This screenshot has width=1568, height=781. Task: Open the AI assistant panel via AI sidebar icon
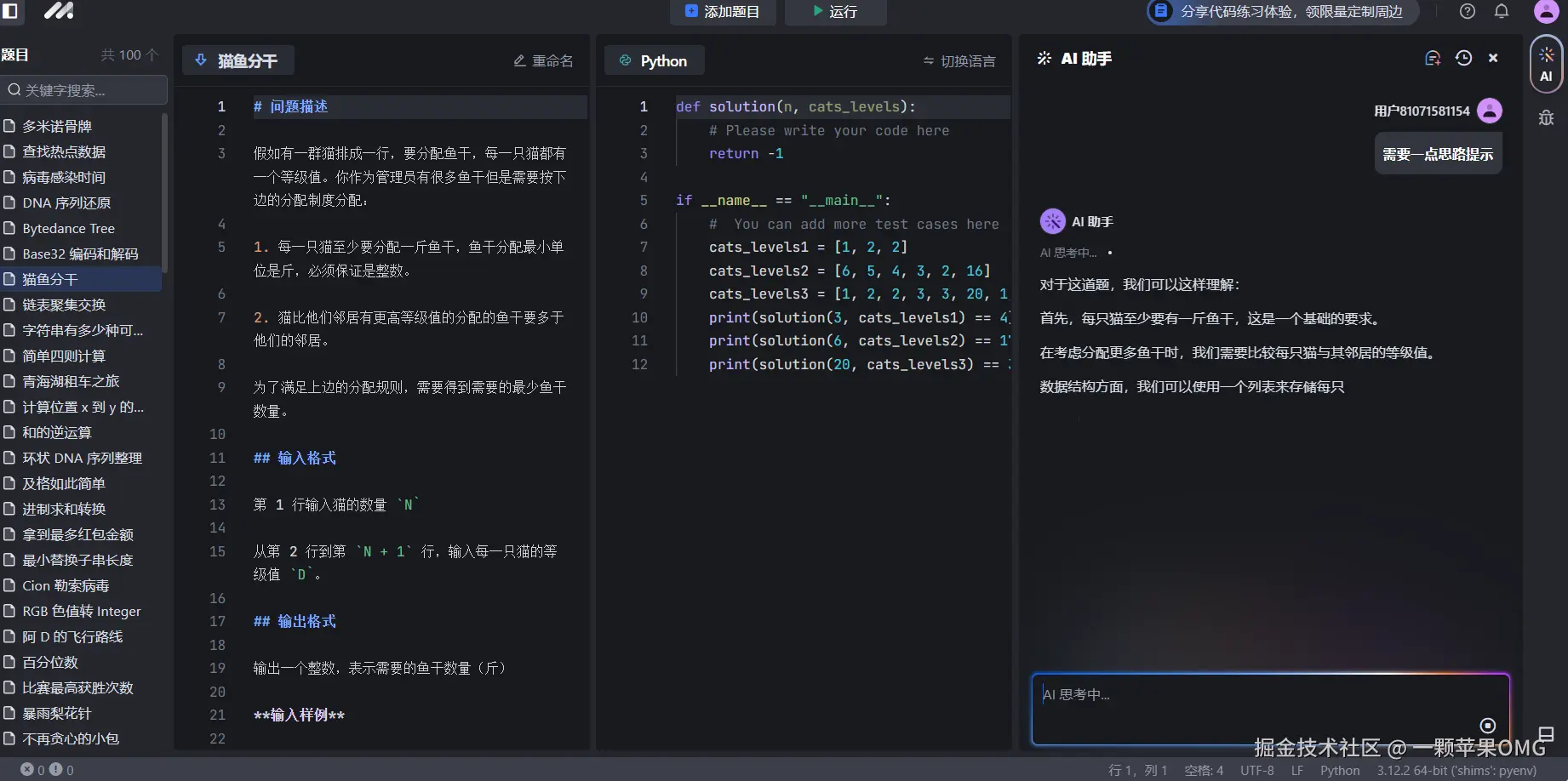(1547, 64)
